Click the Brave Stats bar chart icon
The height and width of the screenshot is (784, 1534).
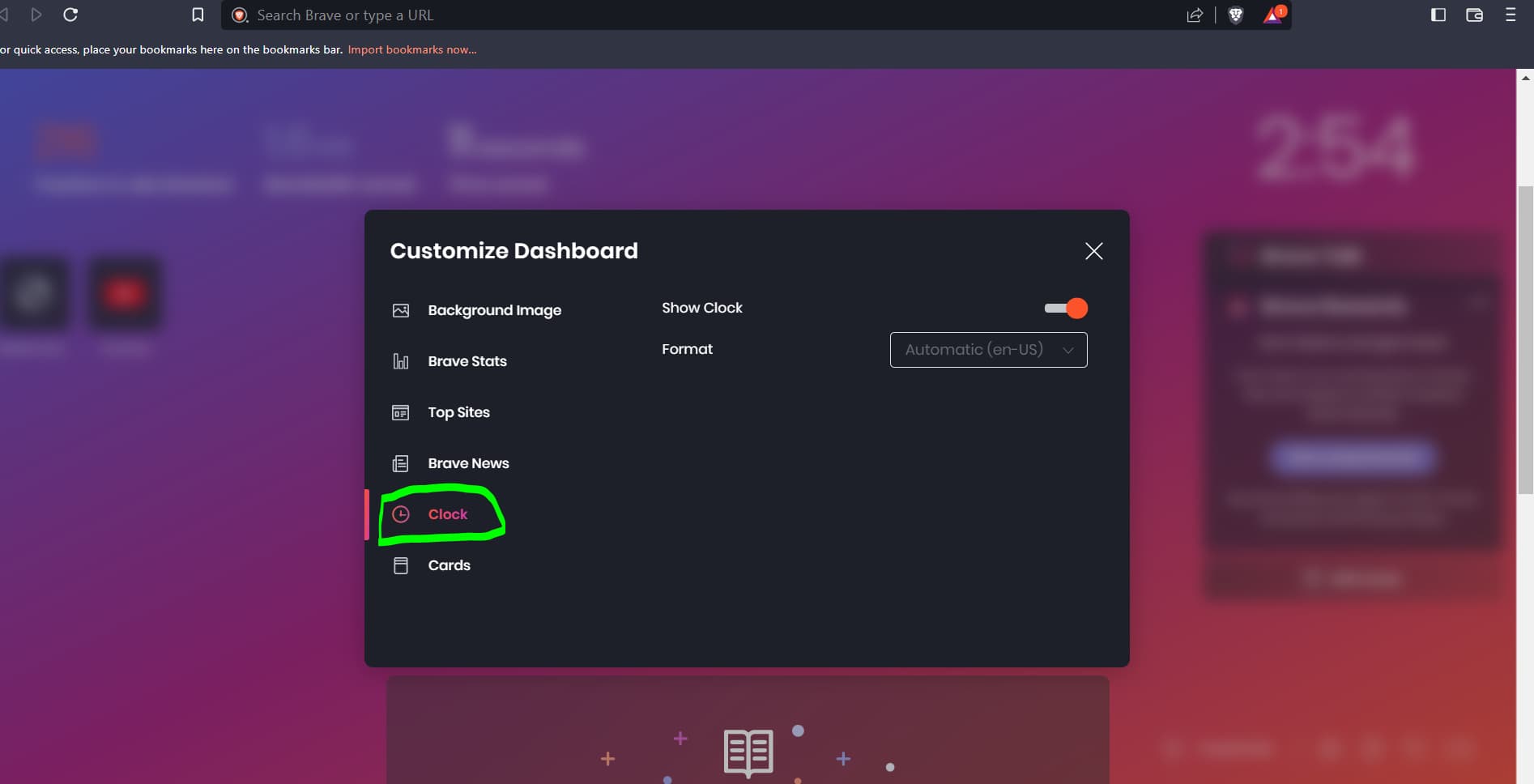[x=400, y=361]
